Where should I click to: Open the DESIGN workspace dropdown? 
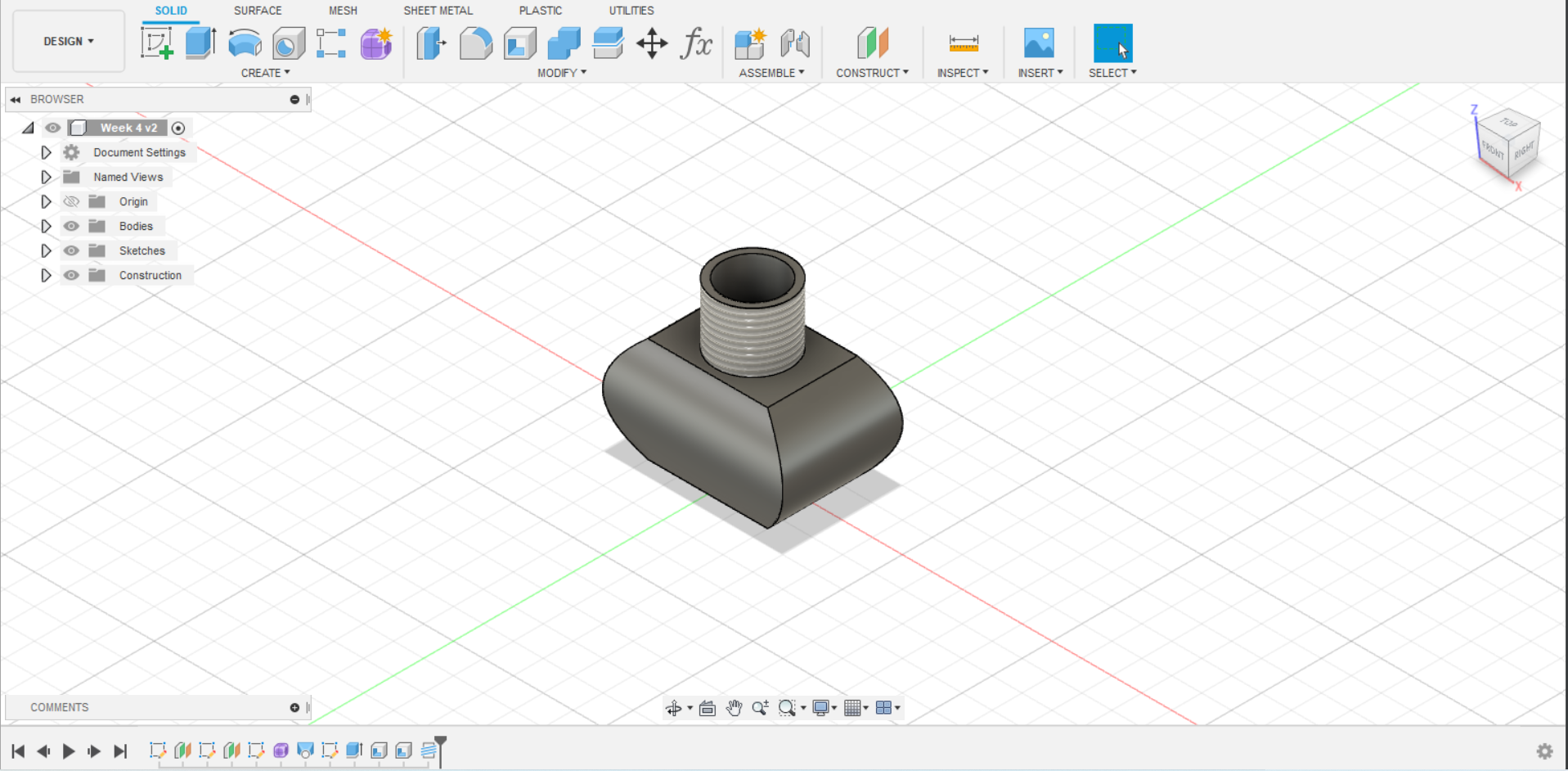pyautogui.click(x=69, y=41)
